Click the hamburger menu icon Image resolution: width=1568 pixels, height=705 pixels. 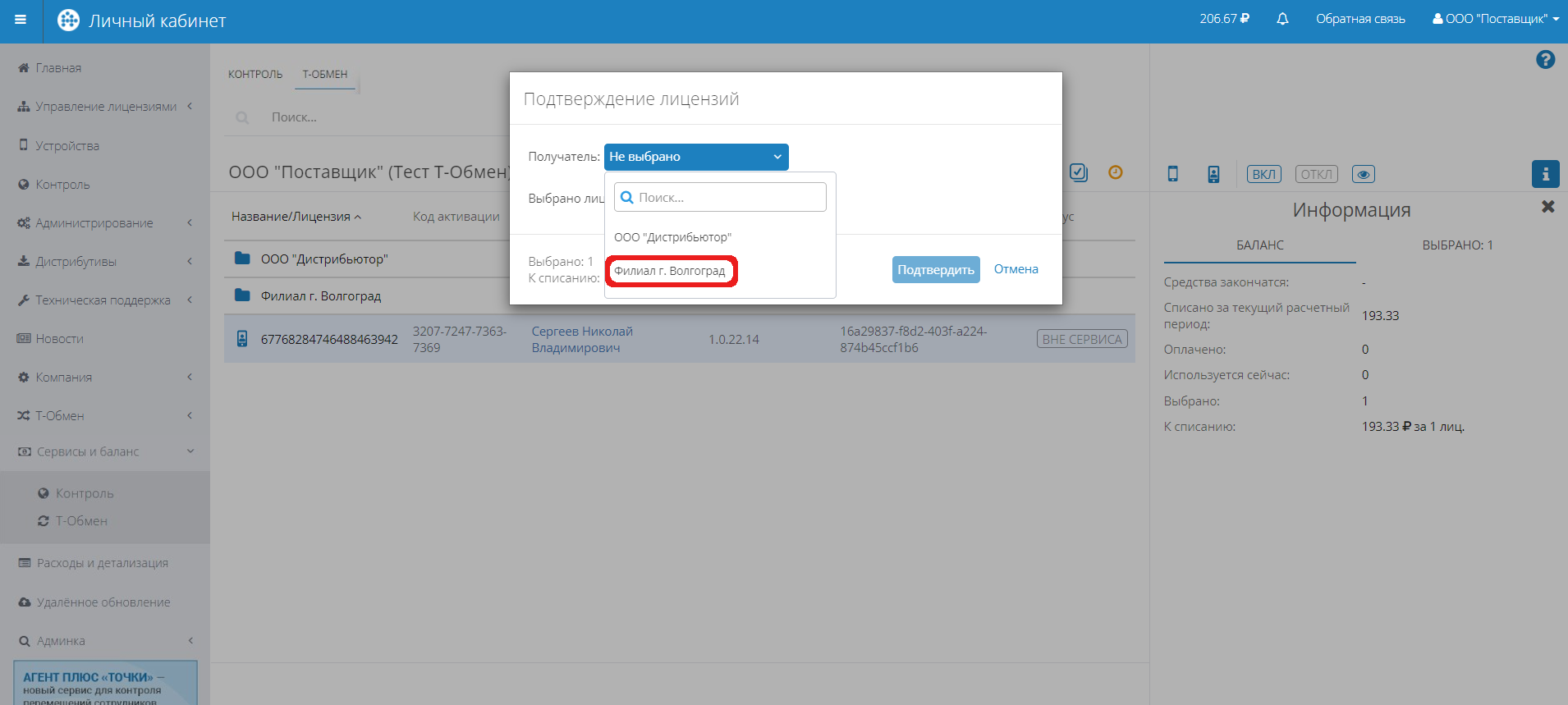pos(21,21)
